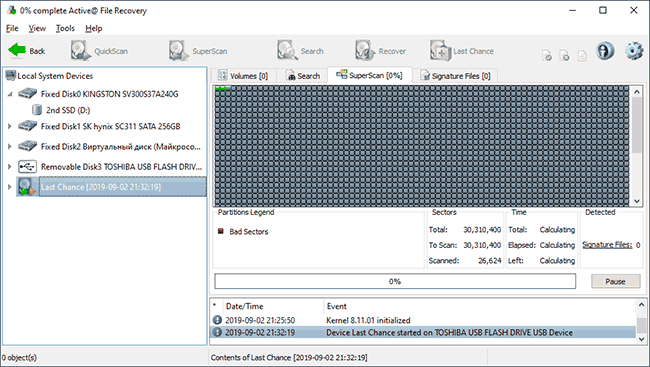The height and width of the screenshot is (367, 650).
Task: Select the Kernel 8.11.01 initialized log row
Action: (423, 320)
